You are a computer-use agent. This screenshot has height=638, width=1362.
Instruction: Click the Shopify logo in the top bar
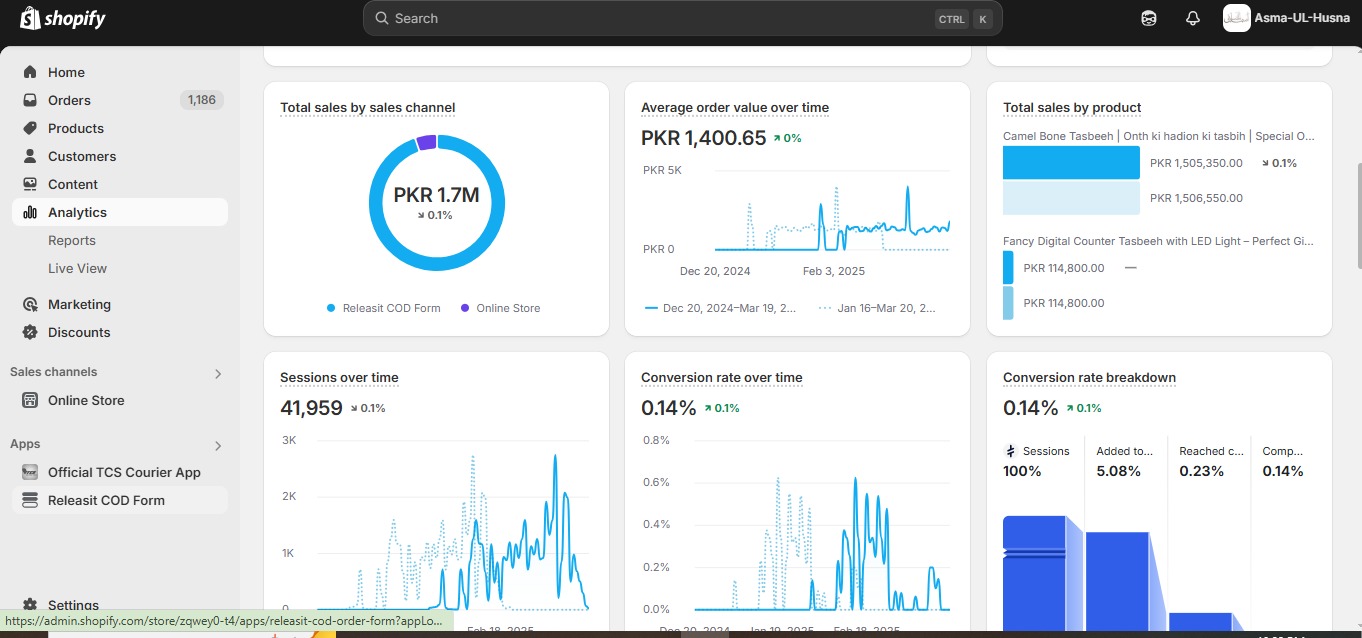[62, 18]
